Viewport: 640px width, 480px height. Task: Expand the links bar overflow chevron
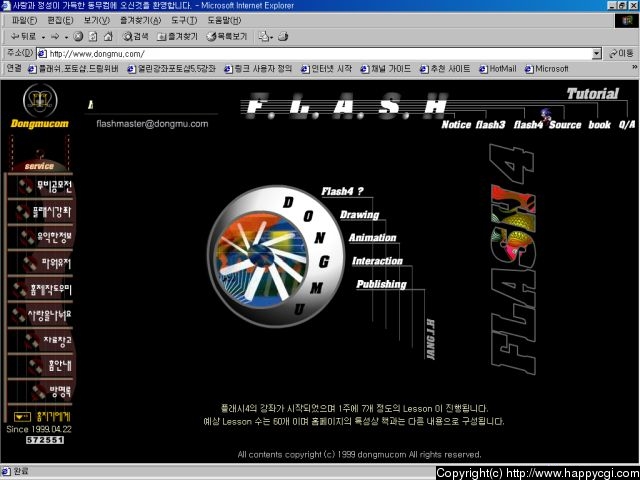(x=635, y=67)
